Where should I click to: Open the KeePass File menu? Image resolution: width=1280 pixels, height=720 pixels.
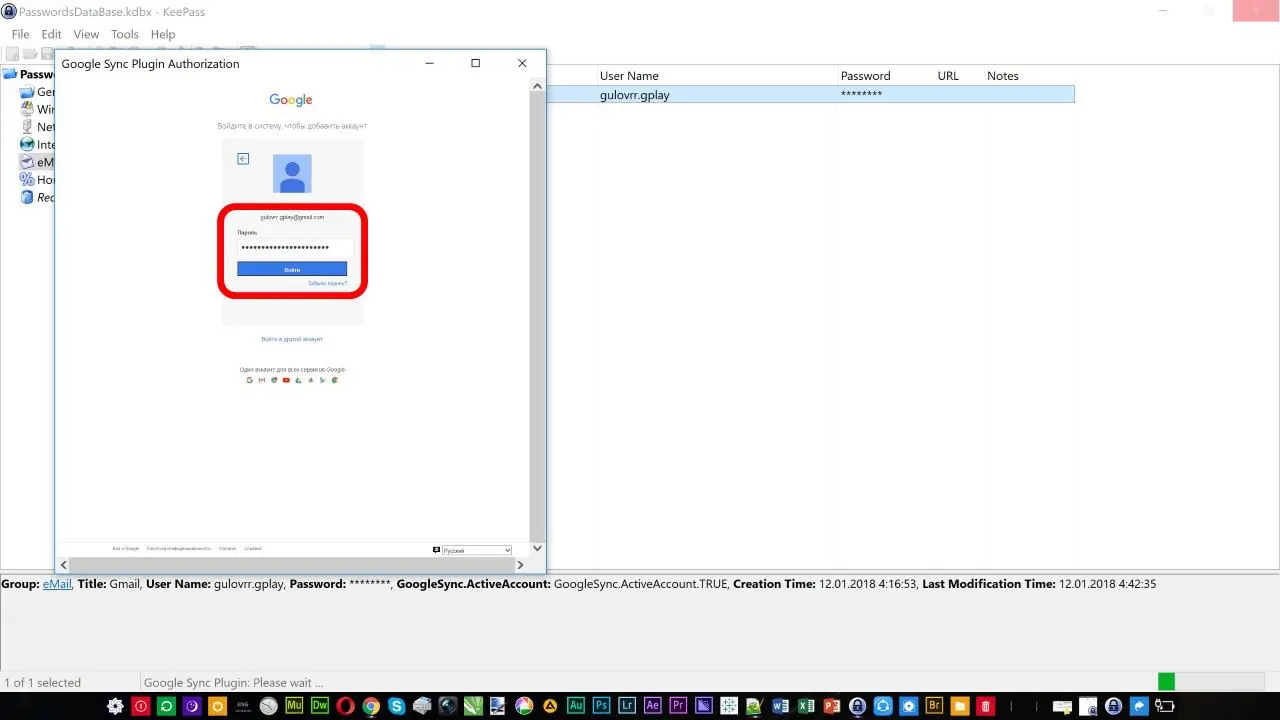click(x=20, y=34)
